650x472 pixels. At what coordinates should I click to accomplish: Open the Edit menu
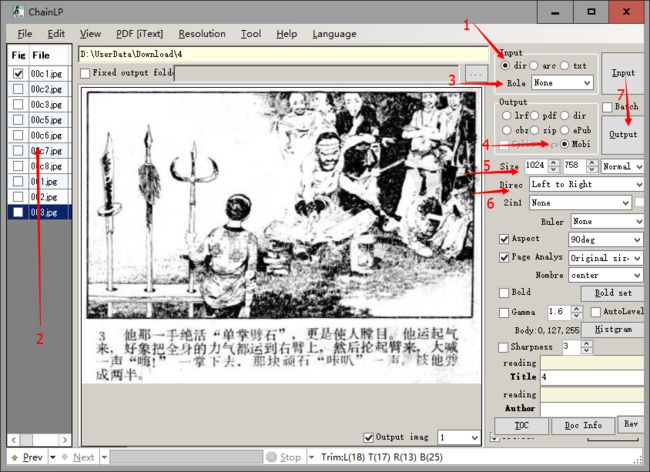[56, 34]
